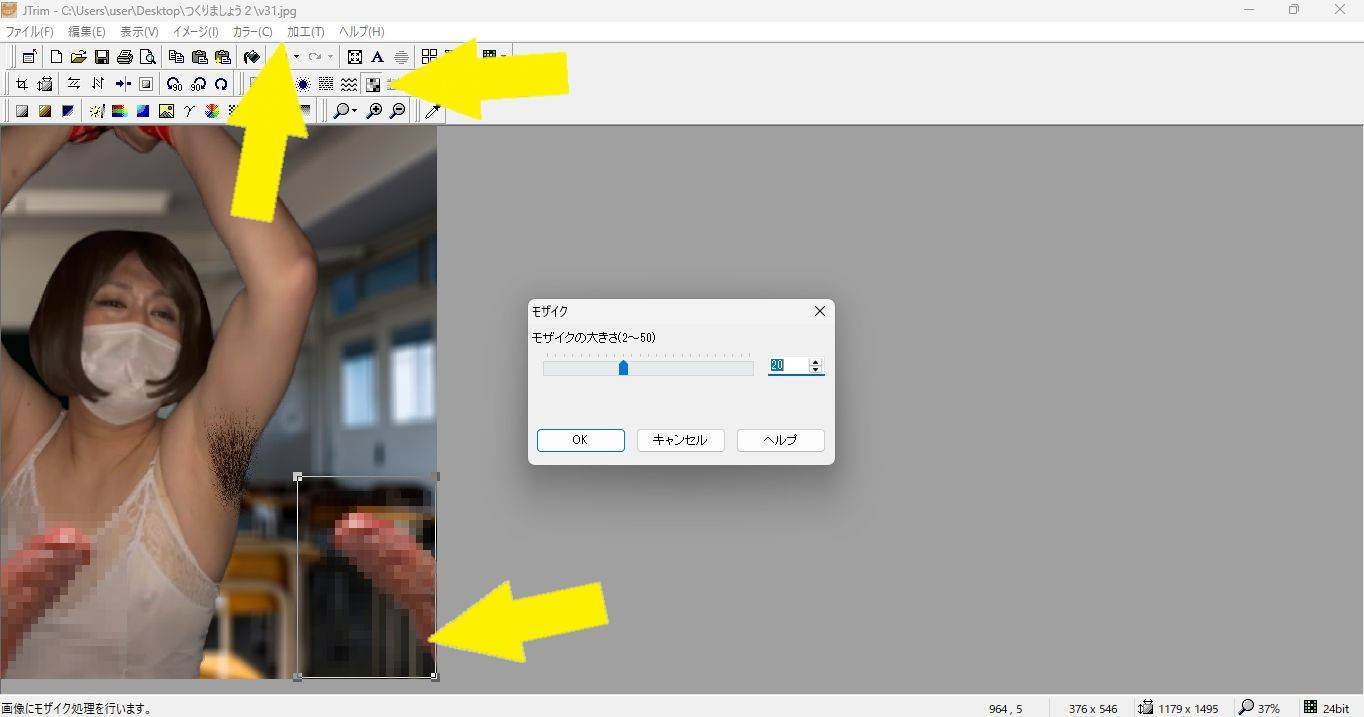Expand the redo history dropdown arrow
This screenshot has height=717, width=1364.
pos(330,57)
